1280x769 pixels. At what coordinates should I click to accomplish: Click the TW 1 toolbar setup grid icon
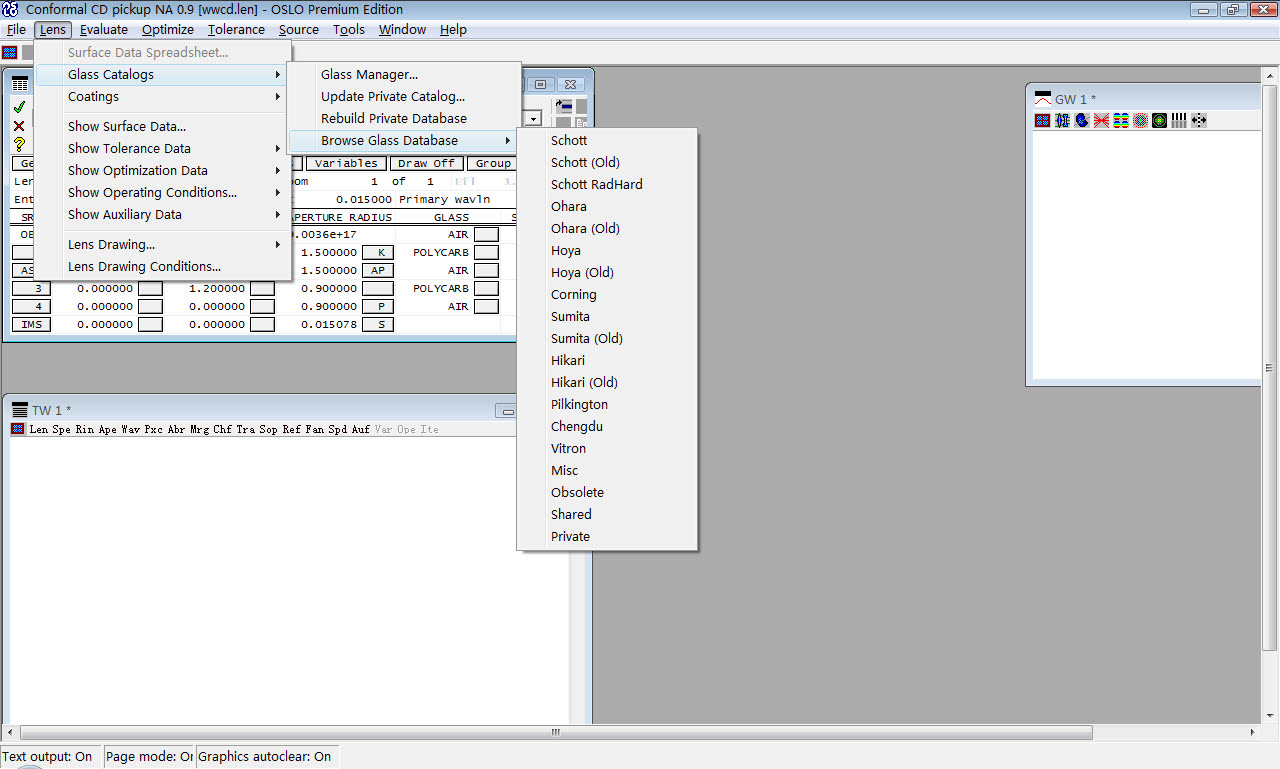[x=18, y=429]
